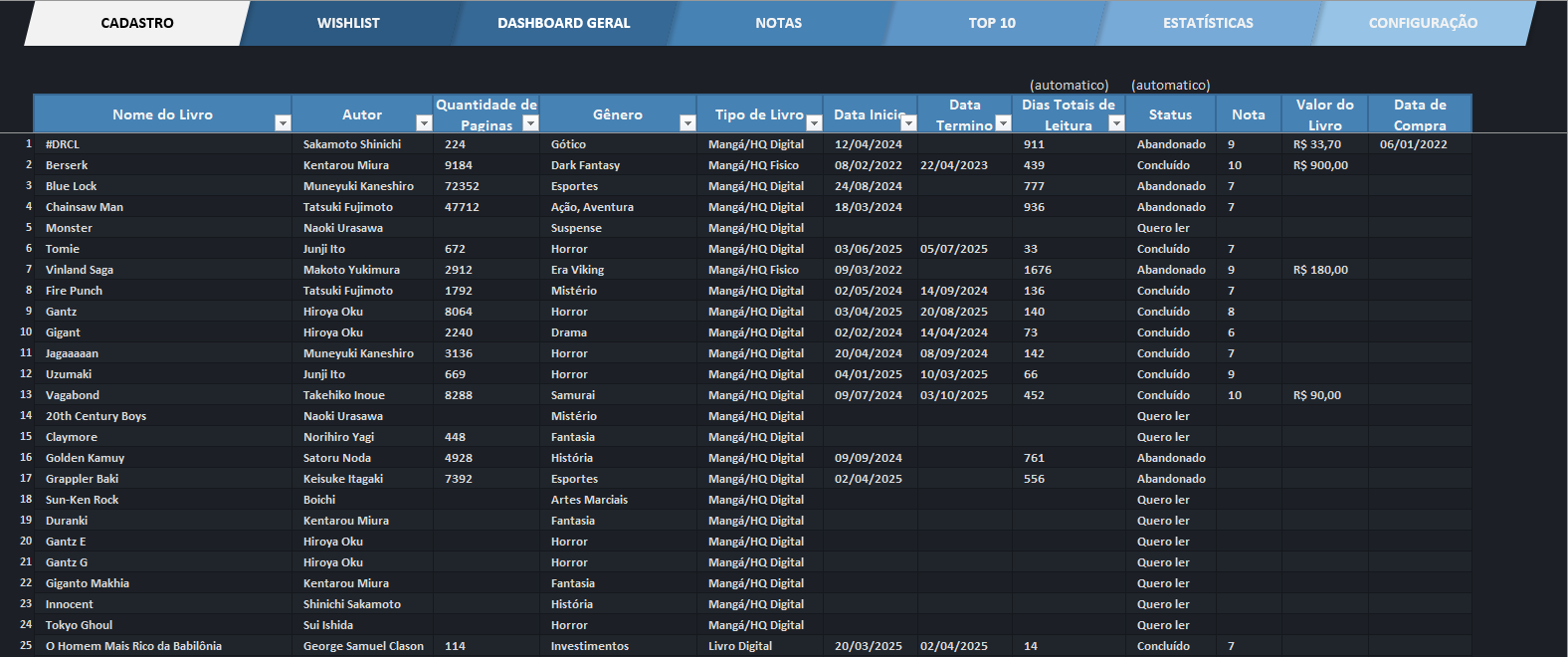The image size is (1568, 657).
Task: Select author "George Samuel Clason"
Action: pos(362,646)
